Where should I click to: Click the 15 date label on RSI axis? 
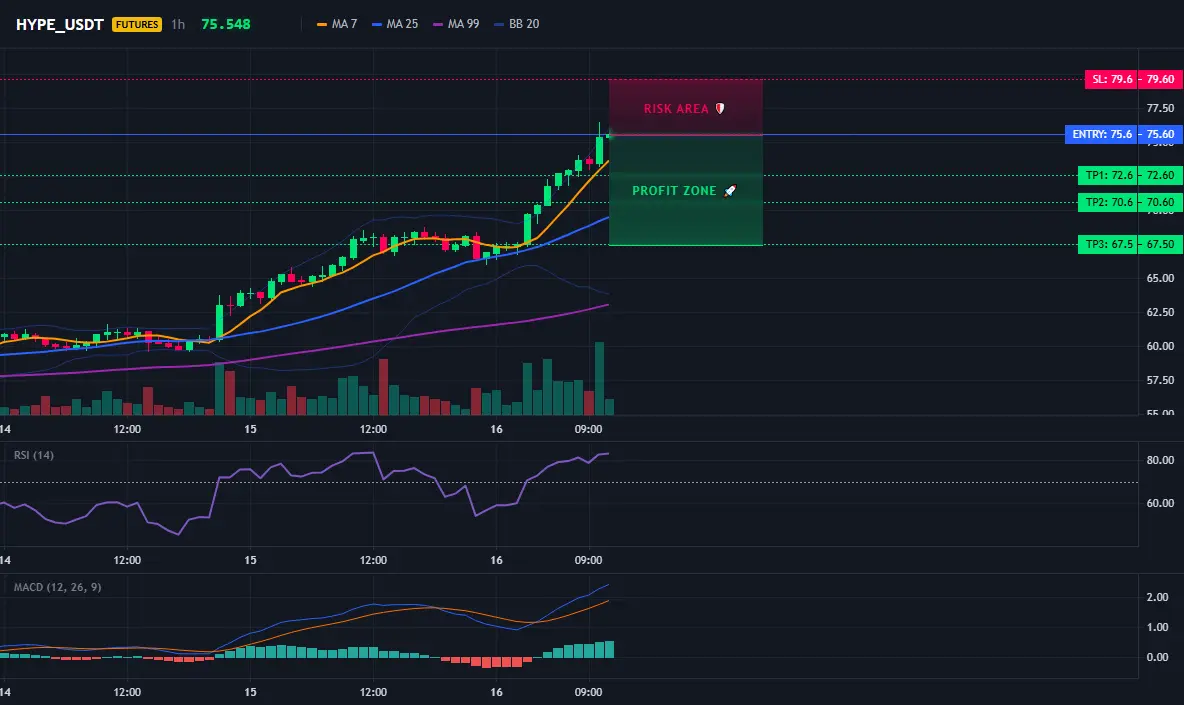250,561
